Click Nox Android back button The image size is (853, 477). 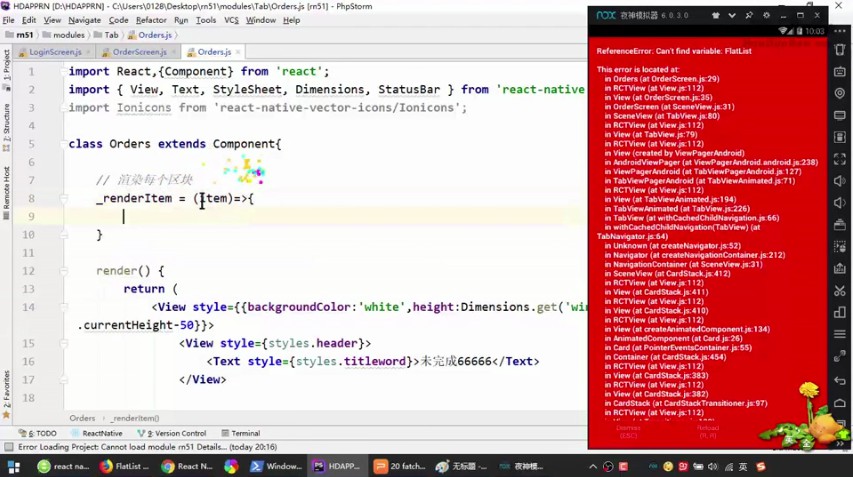click(839, 380)
